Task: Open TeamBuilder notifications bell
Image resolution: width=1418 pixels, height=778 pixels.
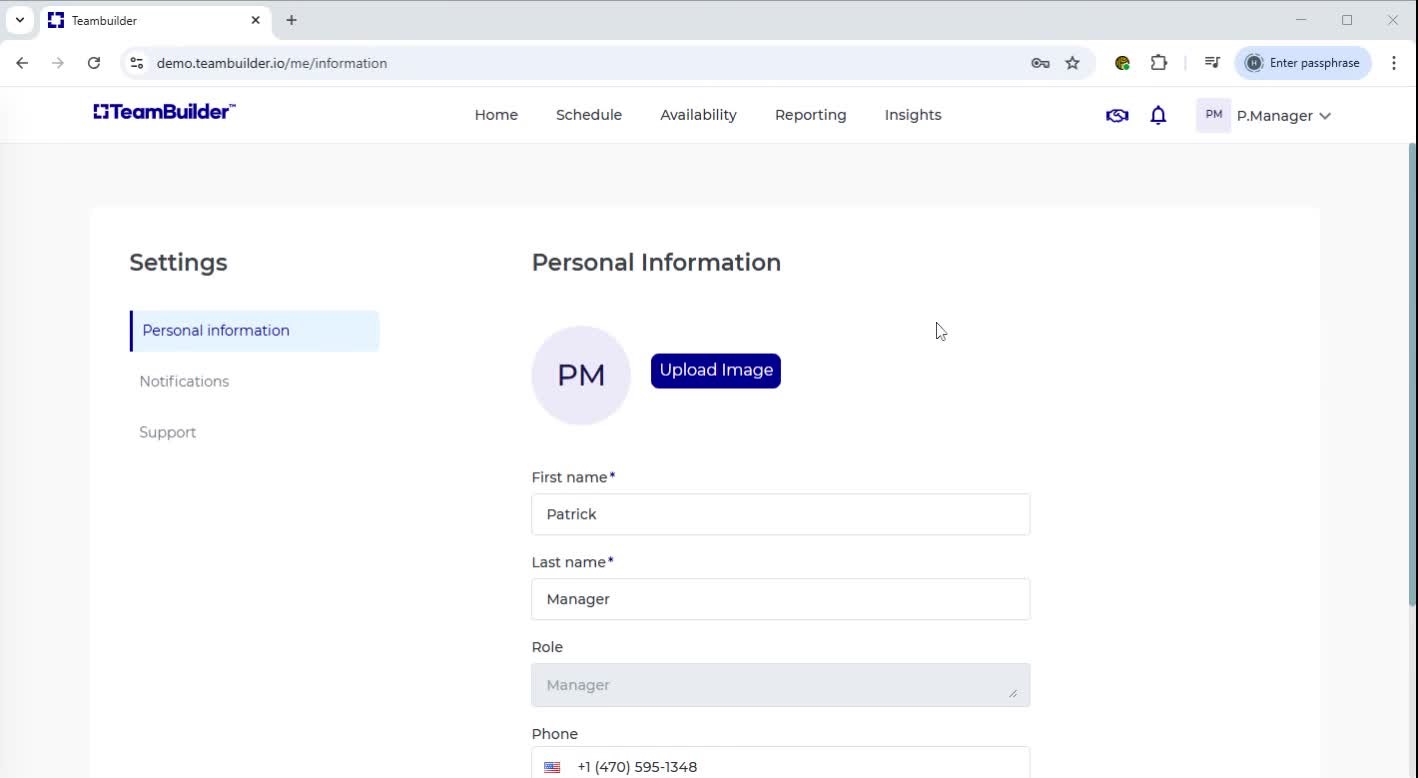Action: click(1157, 115)
